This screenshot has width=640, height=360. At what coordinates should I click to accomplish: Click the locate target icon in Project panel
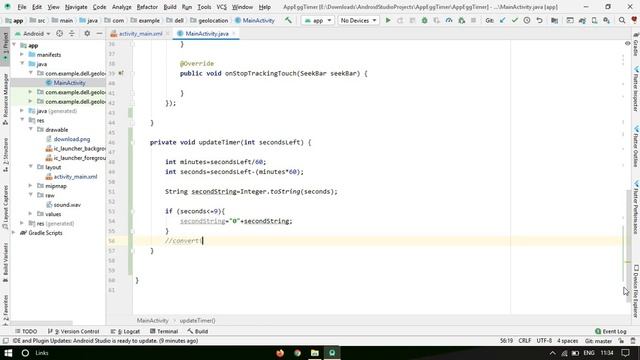(x=60, y=33)
